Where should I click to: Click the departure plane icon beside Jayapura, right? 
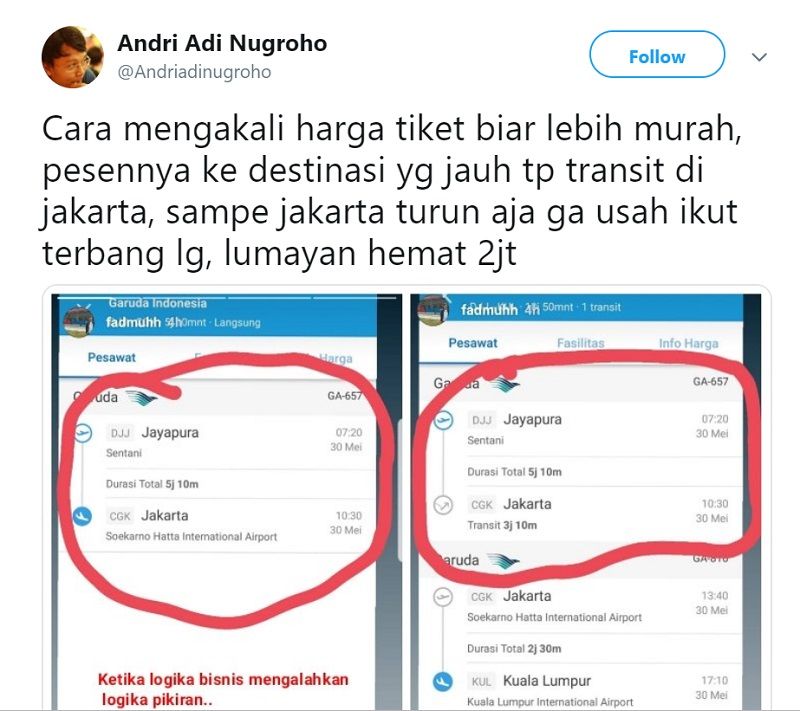443,420
